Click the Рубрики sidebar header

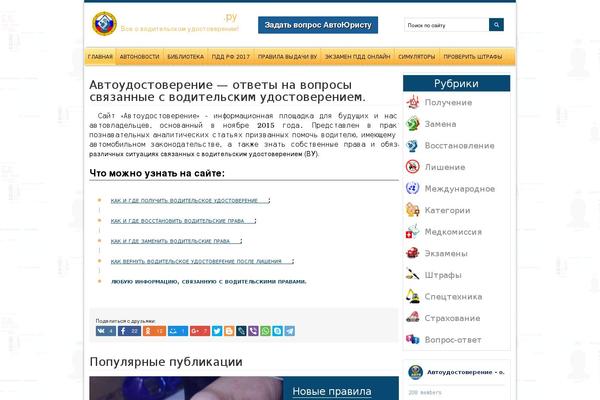[x=456, y=83]
